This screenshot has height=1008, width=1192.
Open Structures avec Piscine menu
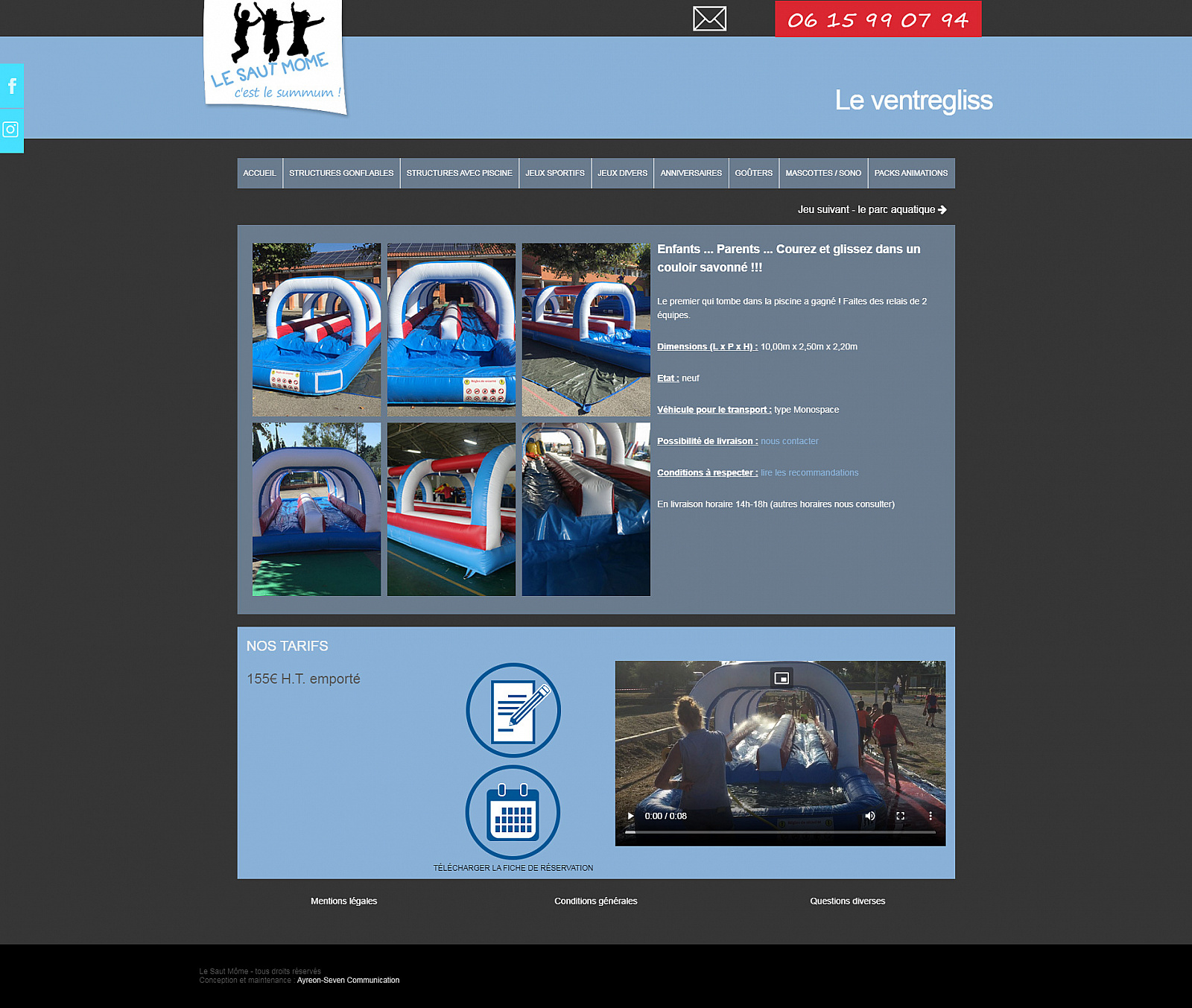pyautogui.click(x=459, y=173)
